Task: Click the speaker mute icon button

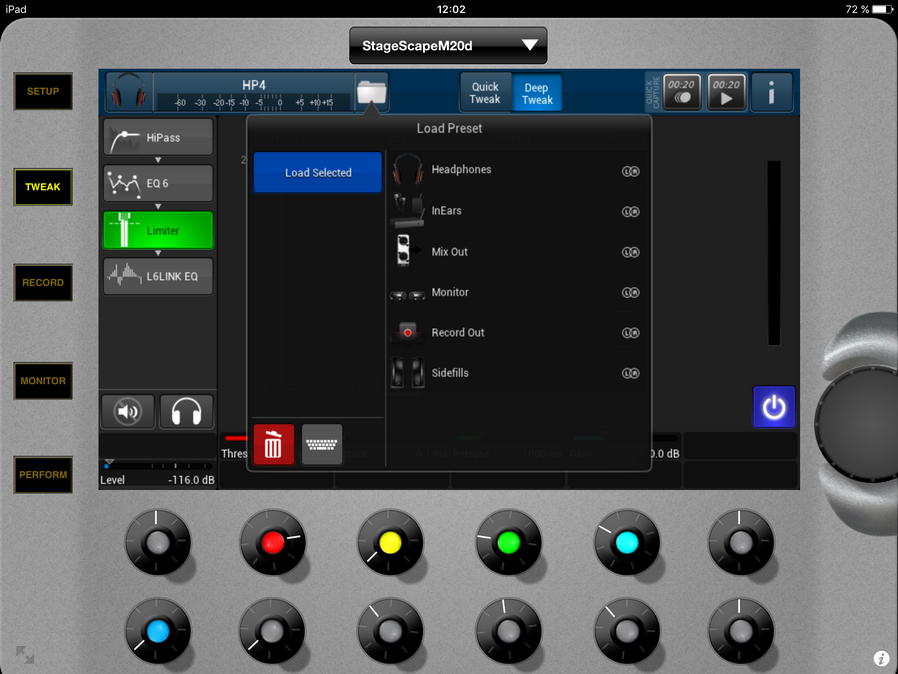Action: 128,411
